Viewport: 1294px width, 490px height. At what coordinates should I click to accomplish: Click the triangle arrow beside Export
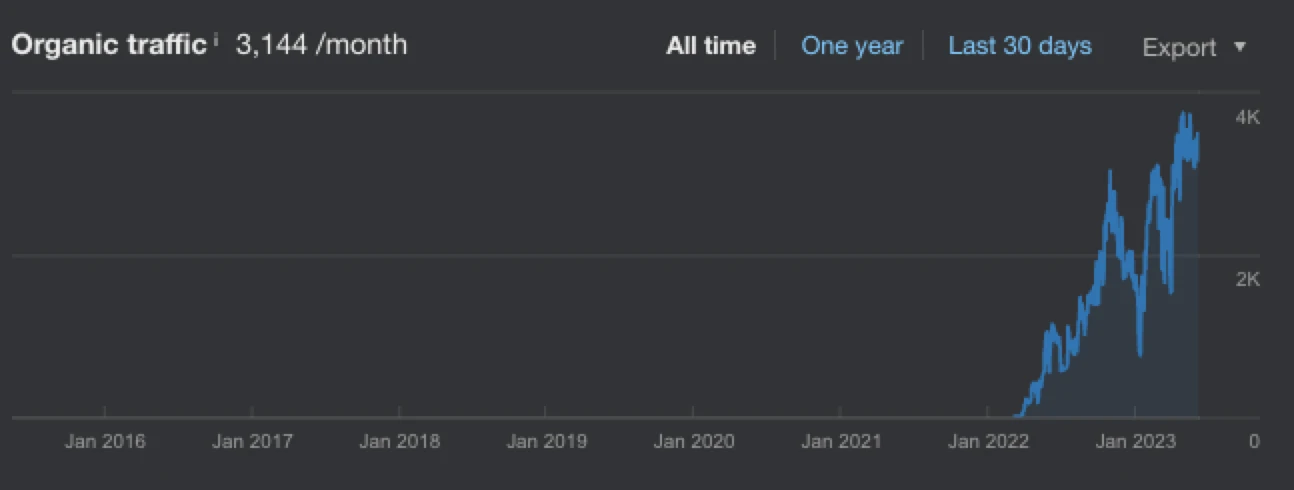click(x=1240, y=47)
